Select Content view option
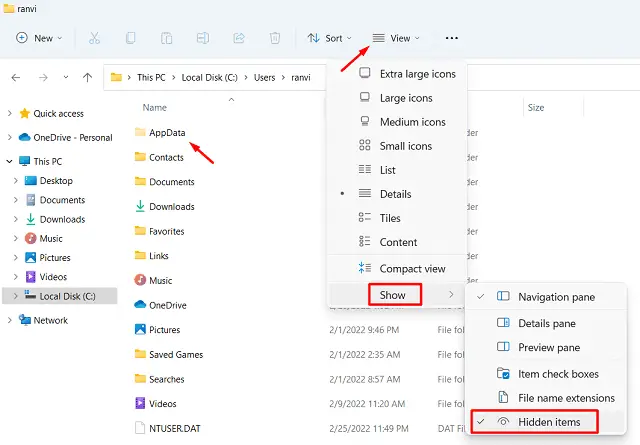640x445 pixels. [397, 242]
